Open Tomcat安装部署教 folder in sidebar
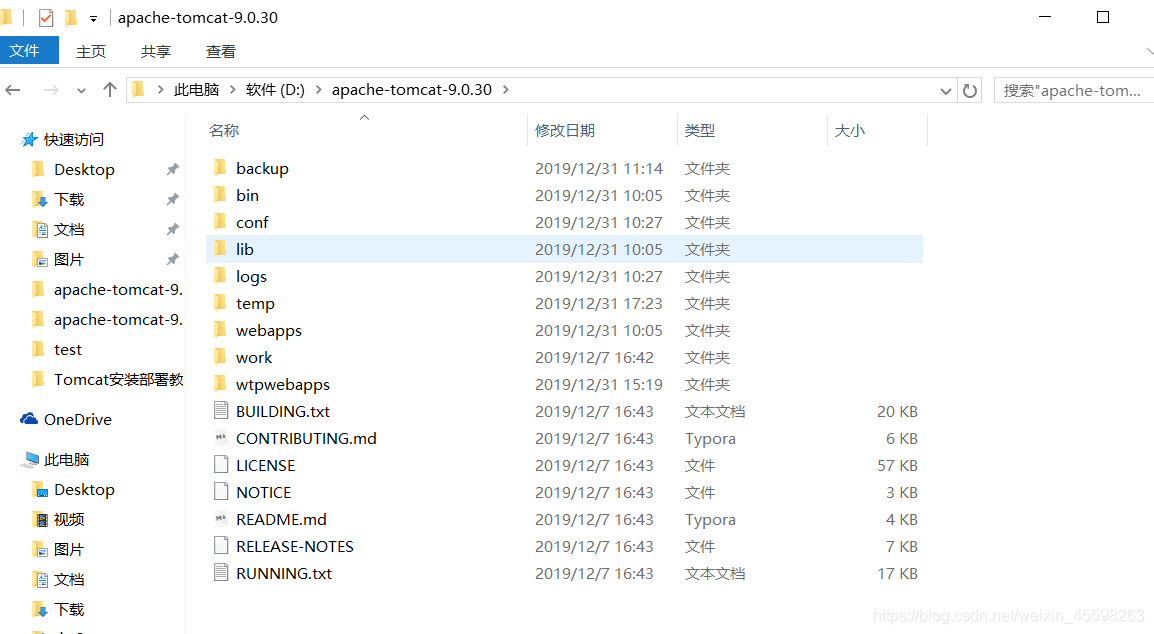The height and width of the screenshot is (634, 1154). 118,380
